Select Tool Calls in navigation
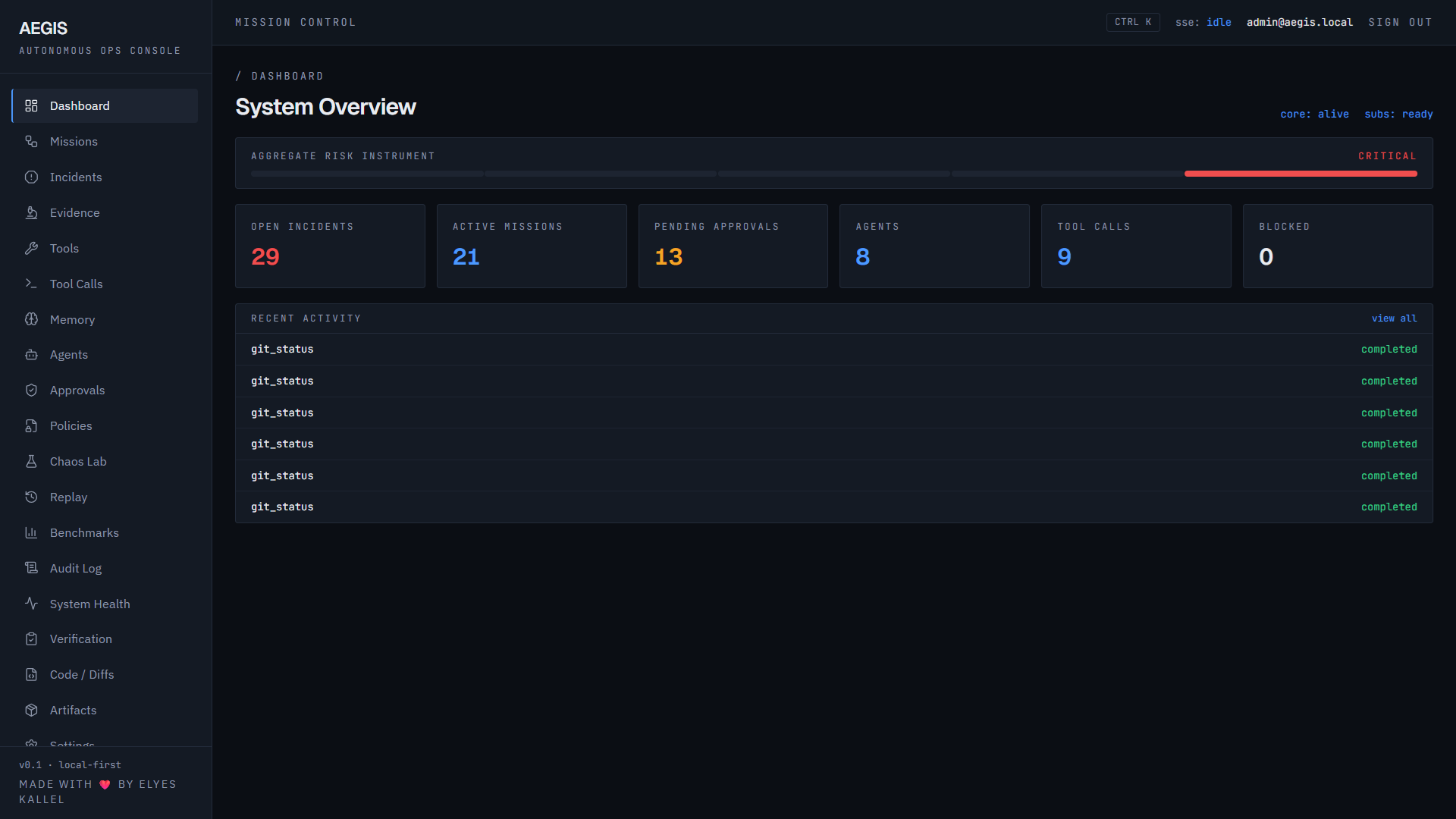1456x819 pixels. (x=105, y=284)
